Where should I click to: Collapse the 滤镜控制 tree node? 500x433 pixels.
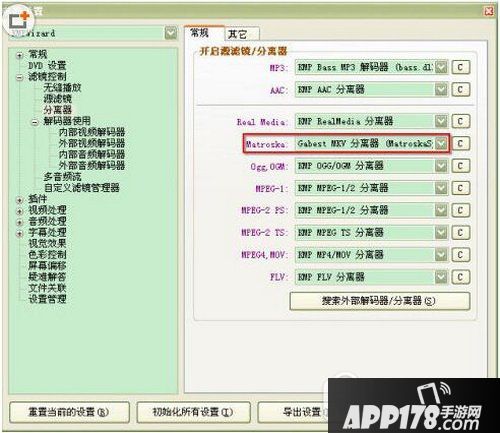click(x=20, y=77)
